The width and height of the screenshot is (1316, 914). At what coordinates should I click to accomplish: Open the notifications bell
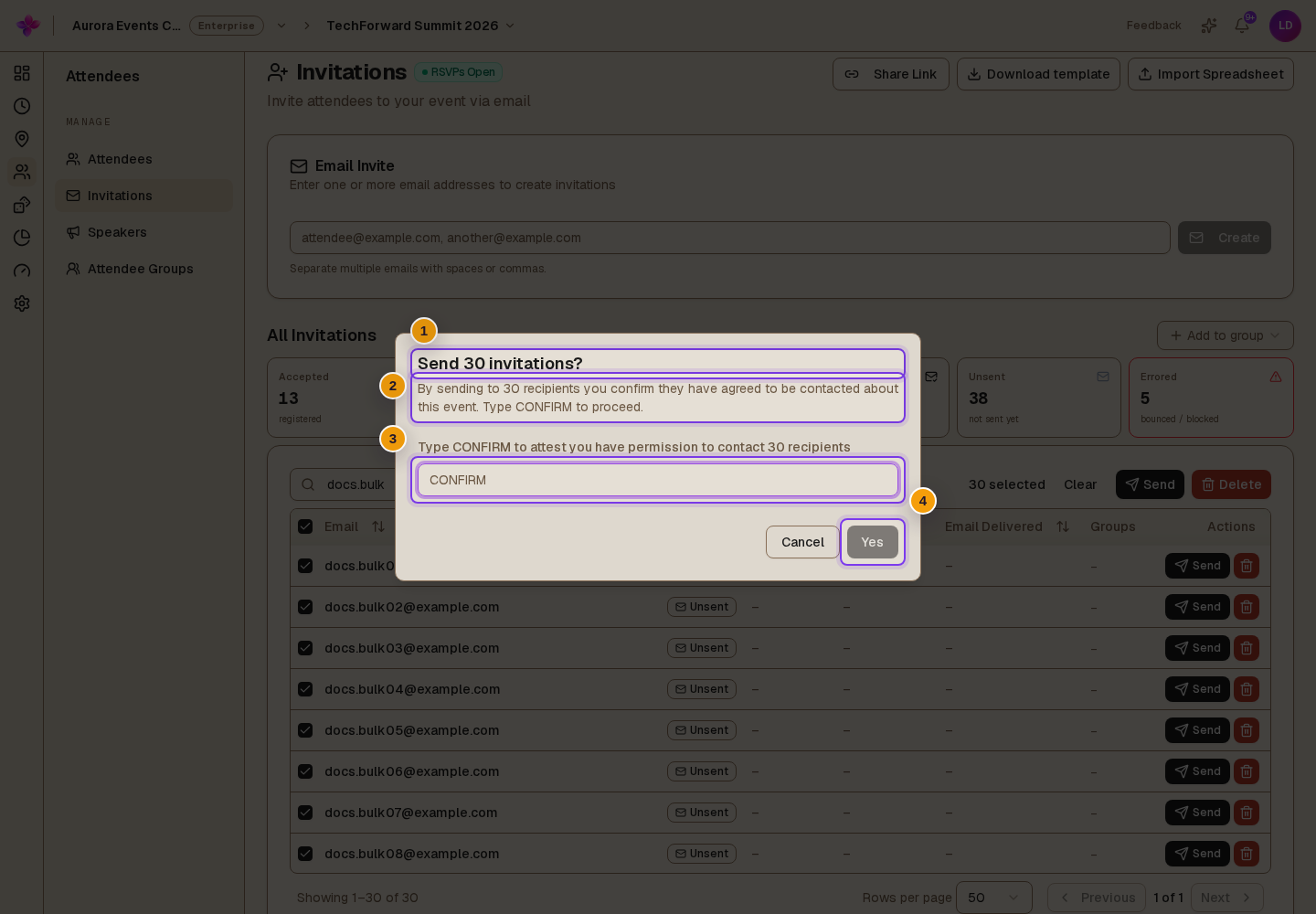click(x=1242, y=26)
